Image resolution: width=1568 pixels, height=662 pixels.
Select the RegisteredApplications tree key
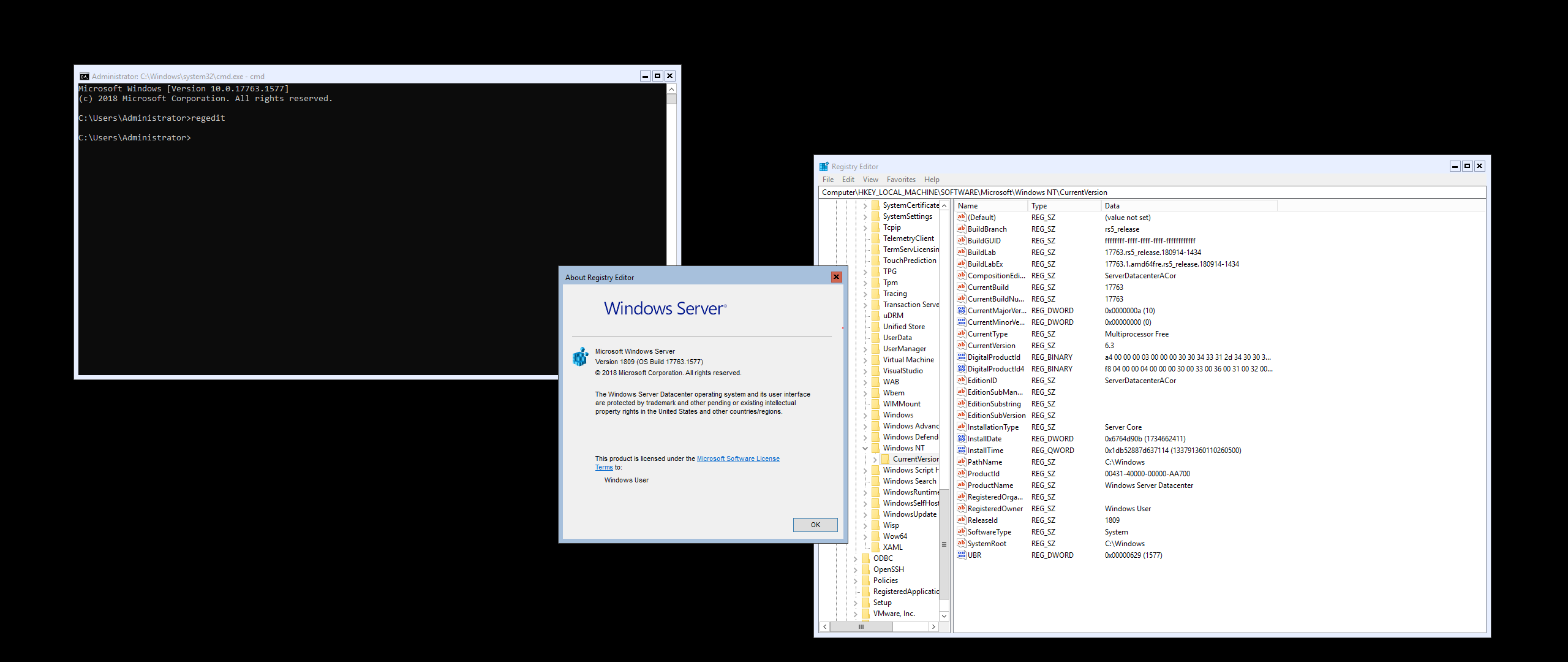906,592
